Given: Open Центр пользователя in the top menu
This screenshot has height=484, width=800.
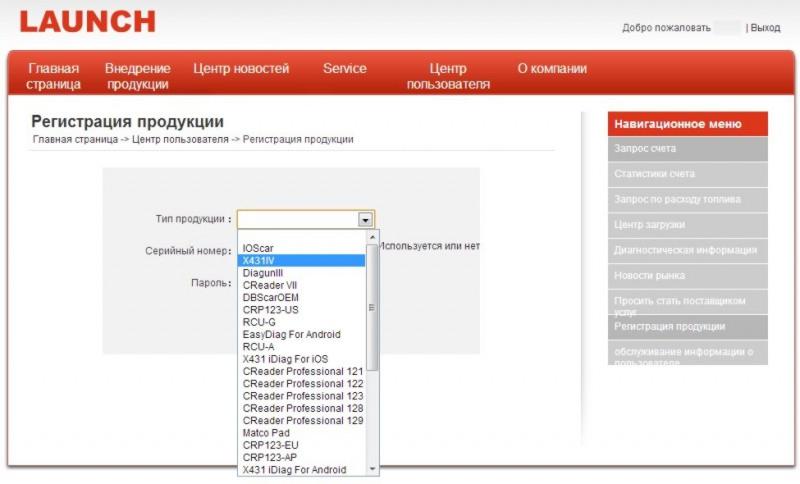Looking at the screenshot, I should [448, 76].
